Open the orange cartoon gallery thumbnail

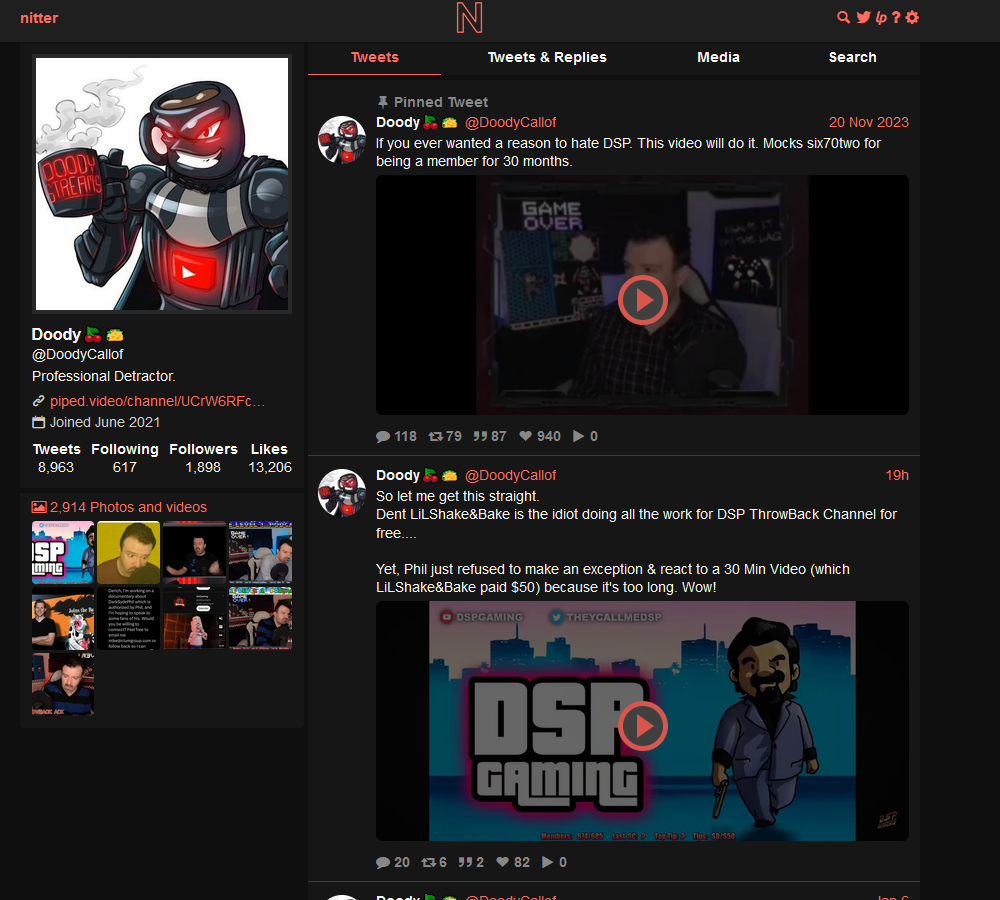tap(63, 618)
